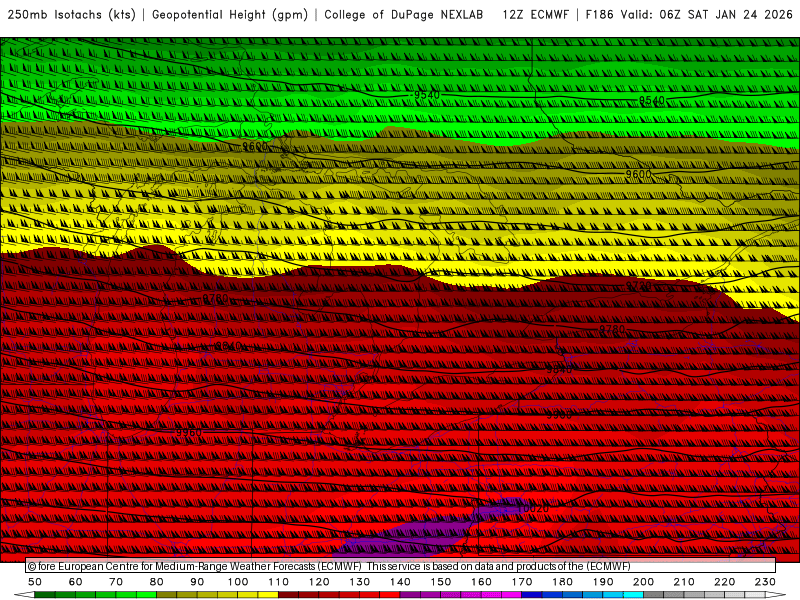
Task: Click the 9720 height contour label
Action: click(x=638, y=286)
